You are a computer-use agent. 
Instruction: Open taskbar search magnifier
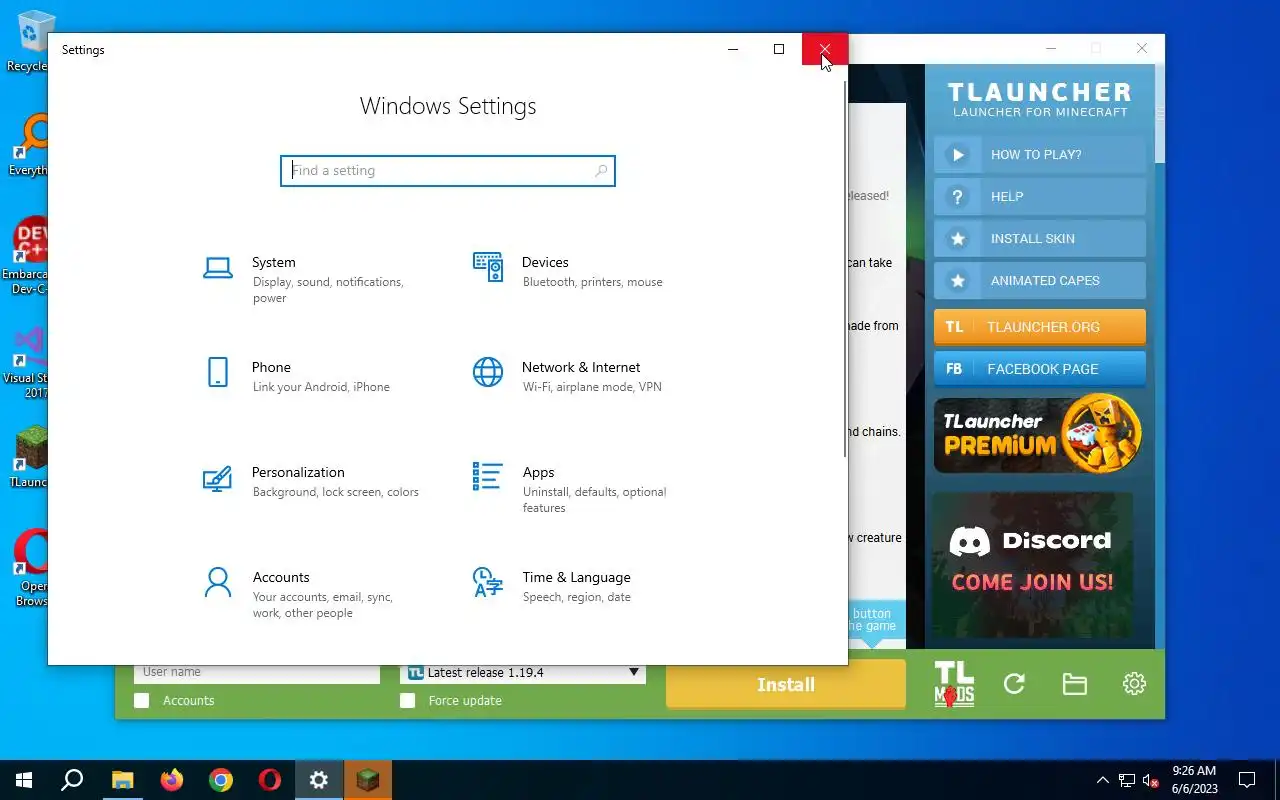click(72, 780)
